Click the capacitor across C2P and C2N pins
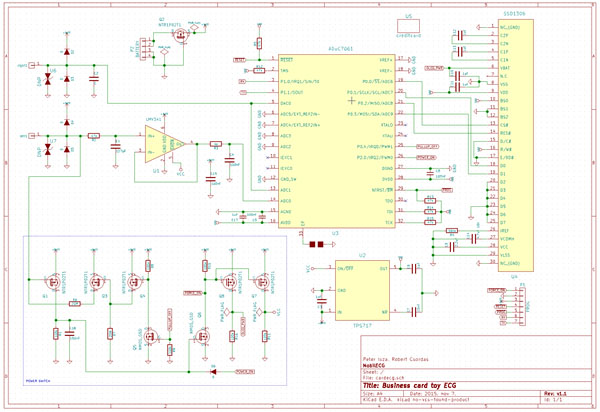600x412 pixels. click(460, 36)
